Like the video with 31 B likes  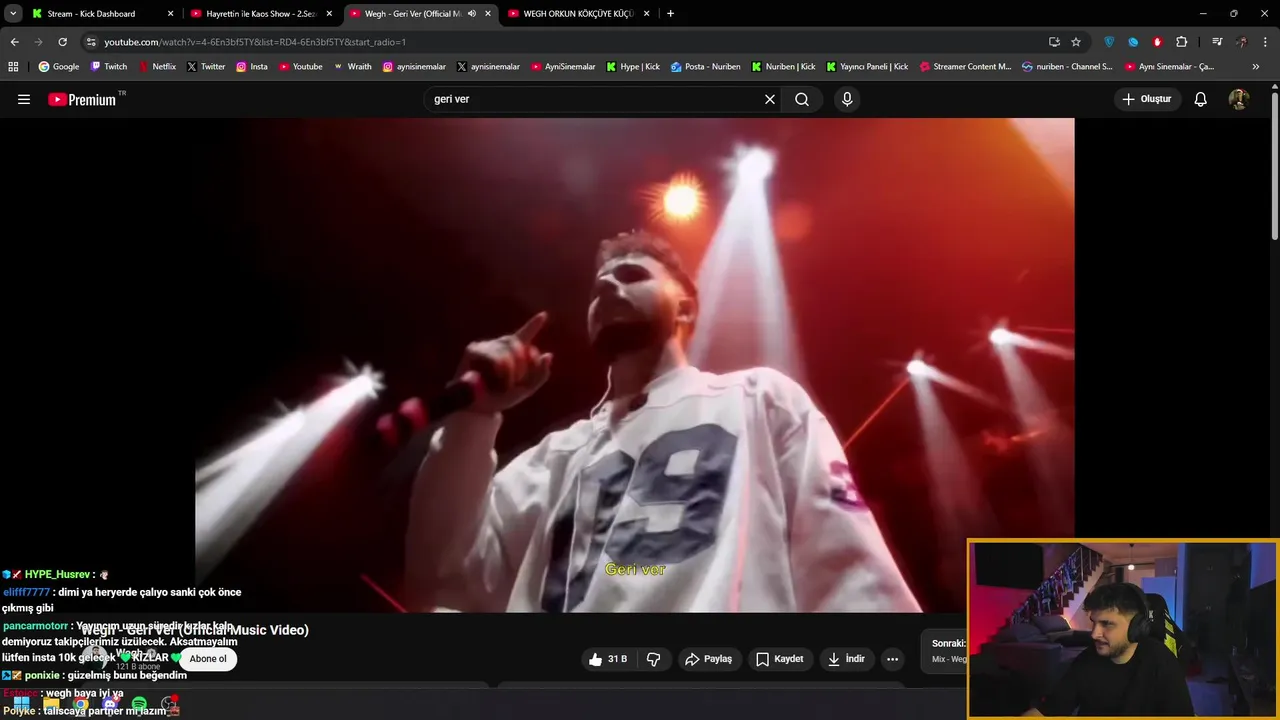tap(608, 659)
